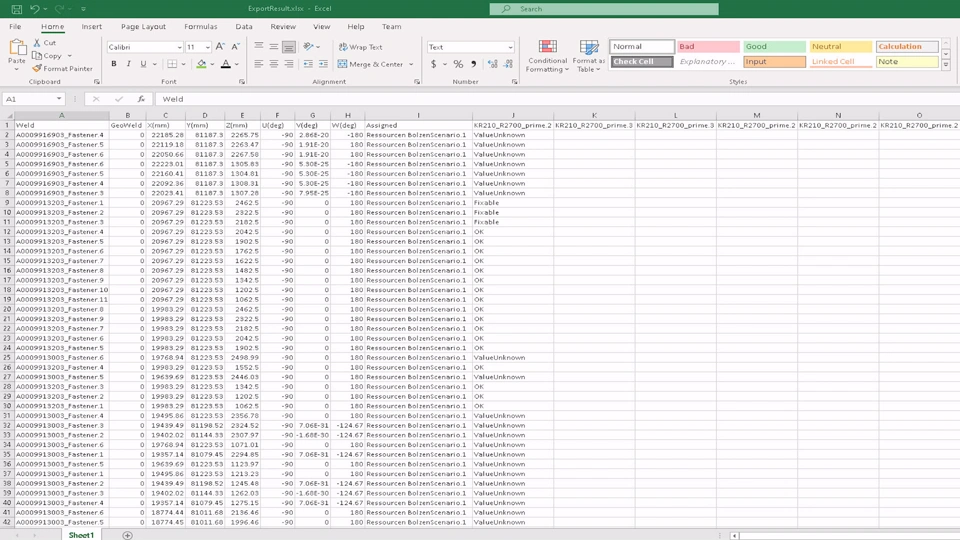Apply the Calculation cell style
Screen dimensions: 960x540
pos(907,47)
